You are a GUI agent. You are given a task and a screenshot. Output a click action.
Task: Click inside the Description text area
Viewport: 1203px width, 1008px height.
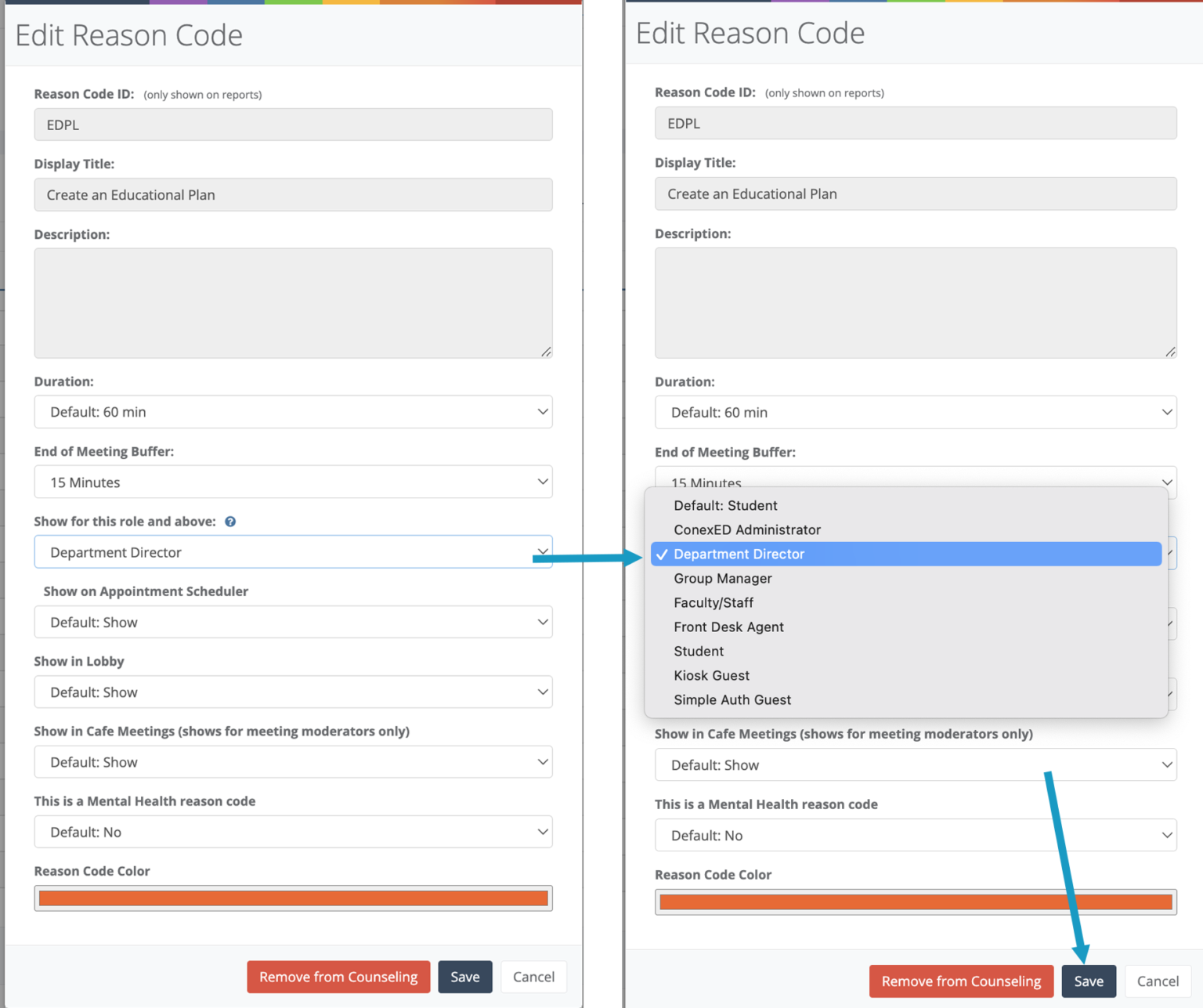tap(293, 302)
